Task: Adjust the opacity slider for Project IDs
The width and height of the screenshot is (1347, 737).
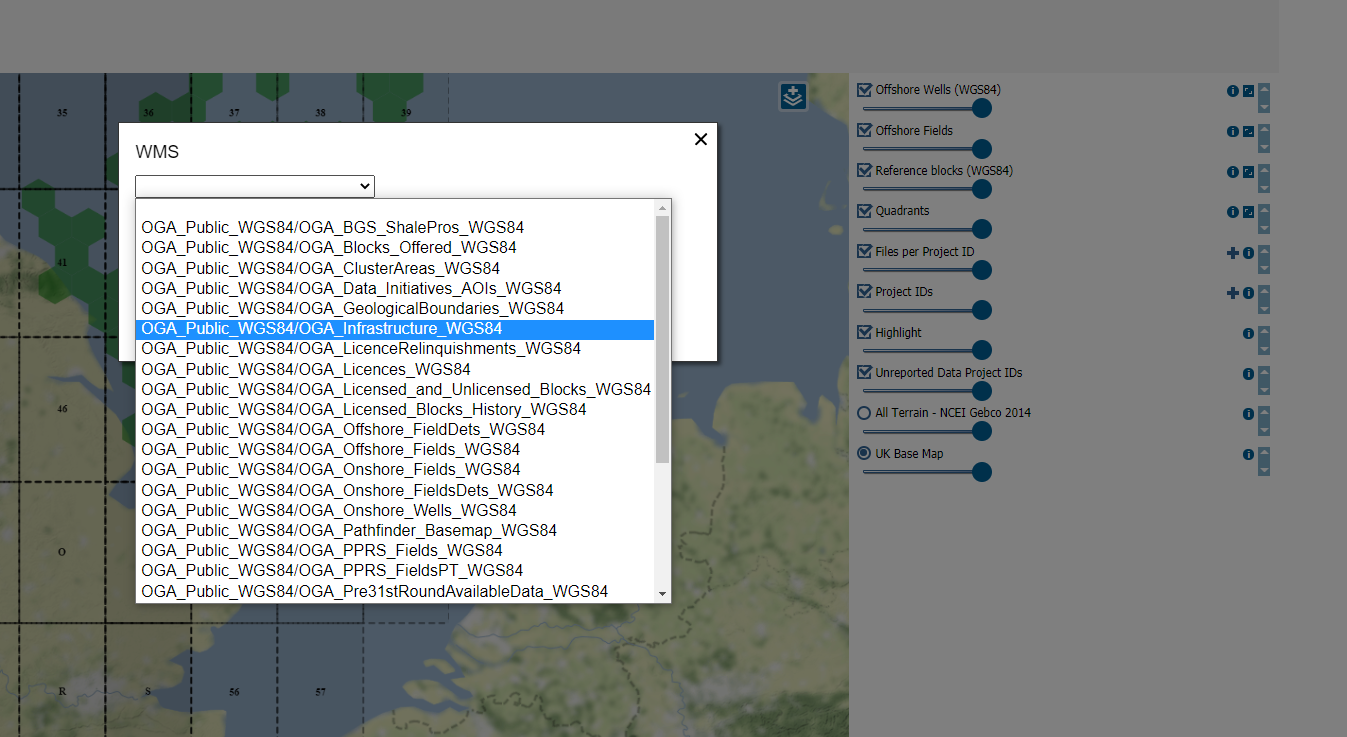Action: coord(981,310)
